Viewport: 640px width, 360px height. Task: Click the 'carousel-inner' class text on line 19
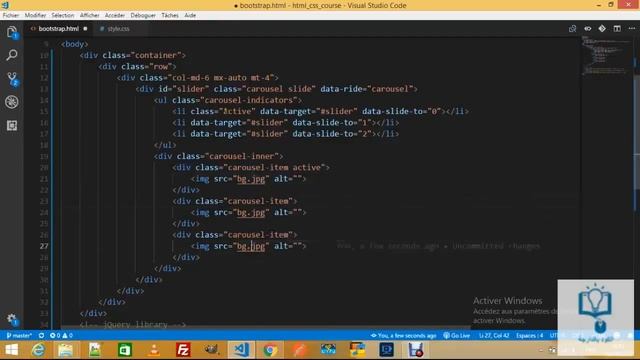(242, 156)
